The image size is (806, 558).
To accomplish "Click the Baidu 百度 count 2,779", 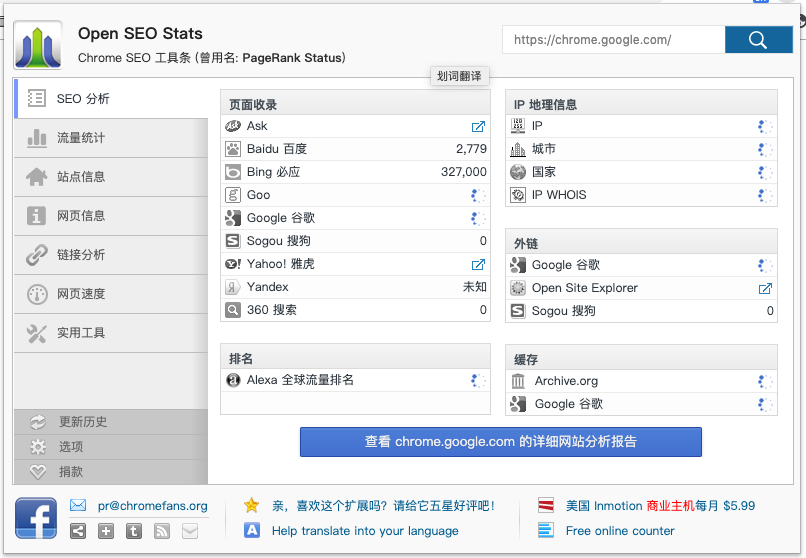I will click(471, 149).
